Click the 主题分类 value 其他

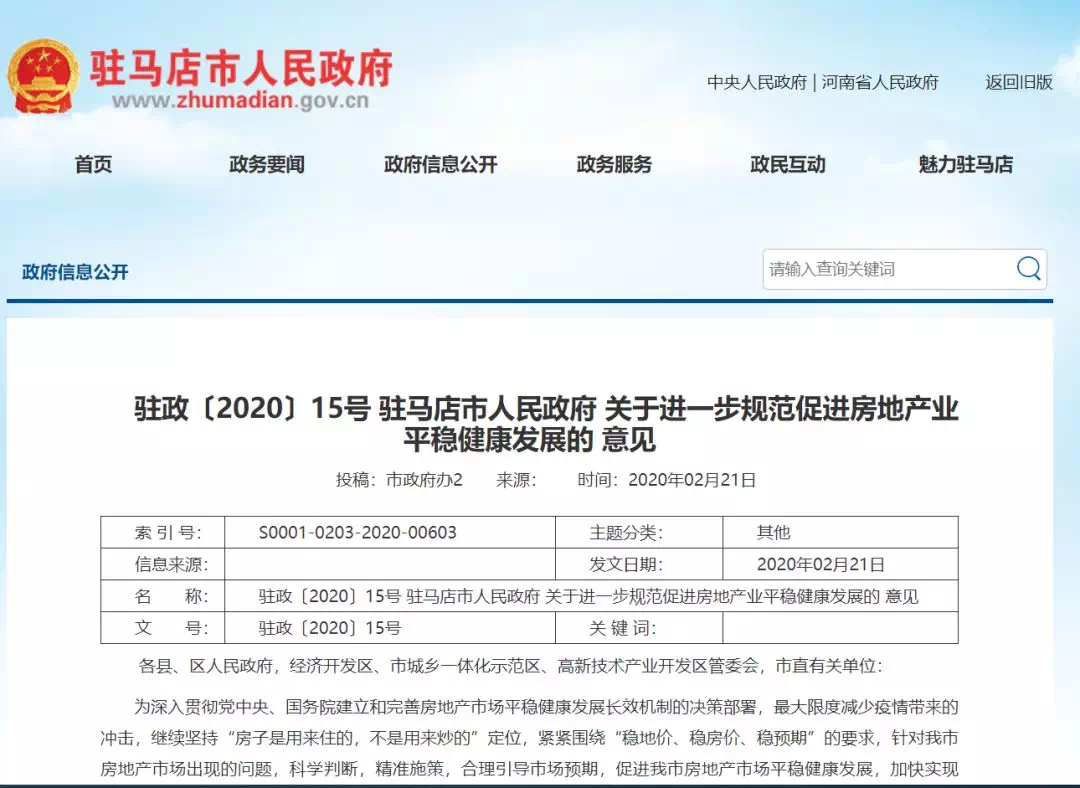tap(773, 532)
